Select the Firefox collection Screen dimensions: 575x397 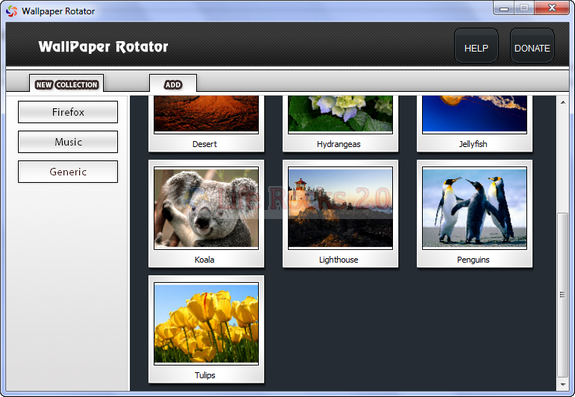pyautogui.click(x=68, y=112)
